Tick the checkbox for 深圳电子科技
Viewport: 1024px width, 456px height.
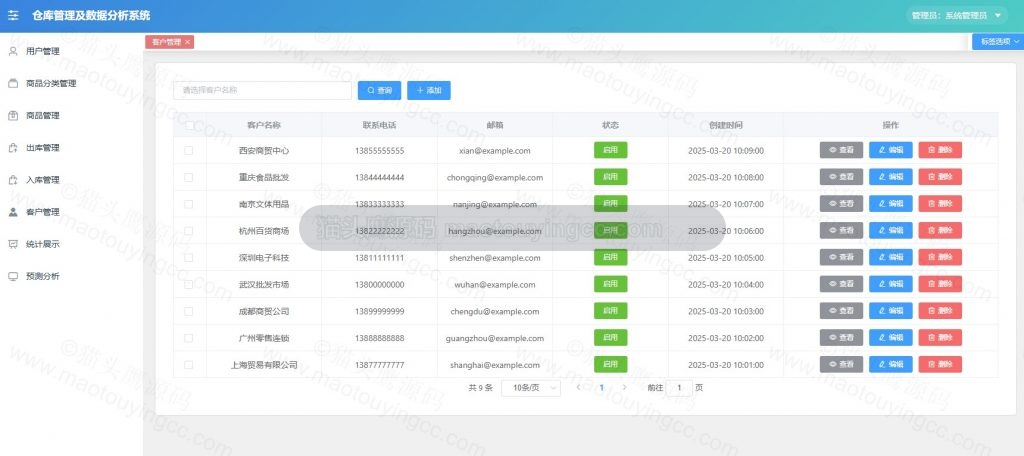[x=189, y=257]
